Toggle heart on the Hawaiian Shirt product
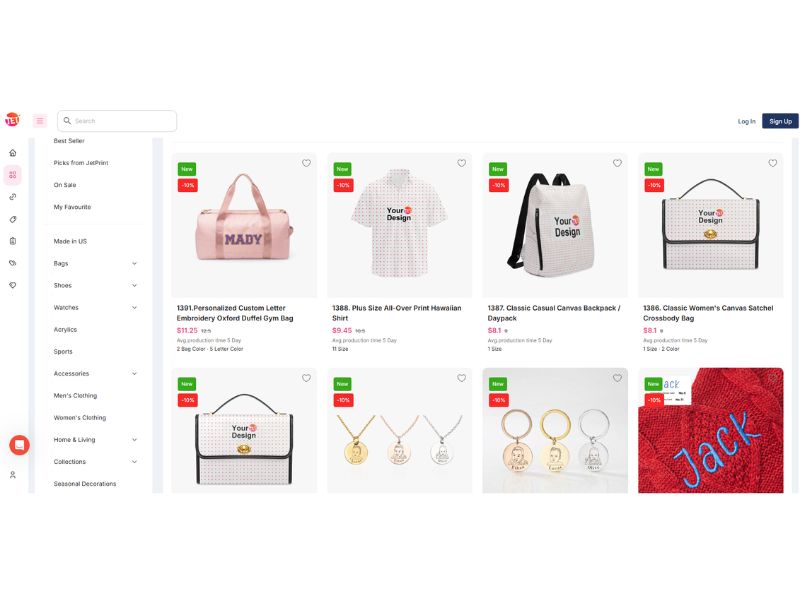 pyautogui.click(x=461, y=163)
